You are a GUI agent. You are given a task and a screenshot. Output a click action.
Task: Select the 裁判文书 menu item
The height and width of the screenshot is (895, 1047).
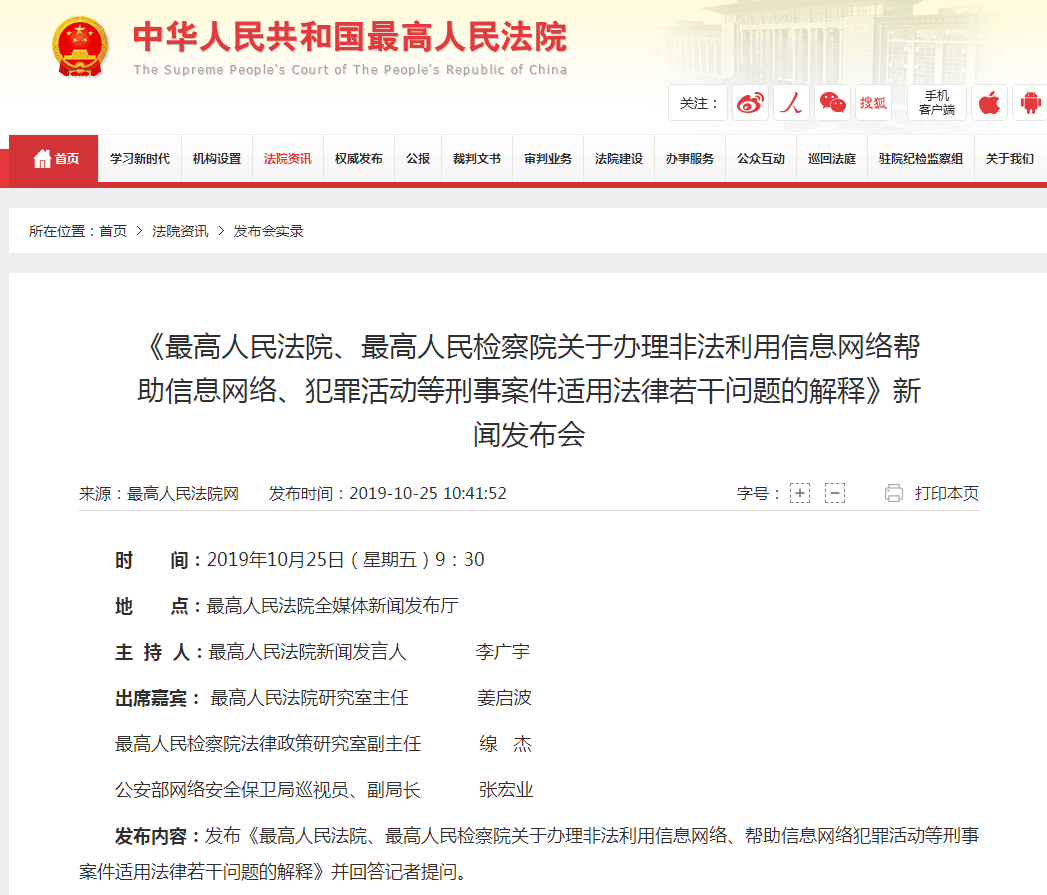click(x=476, y=159)
